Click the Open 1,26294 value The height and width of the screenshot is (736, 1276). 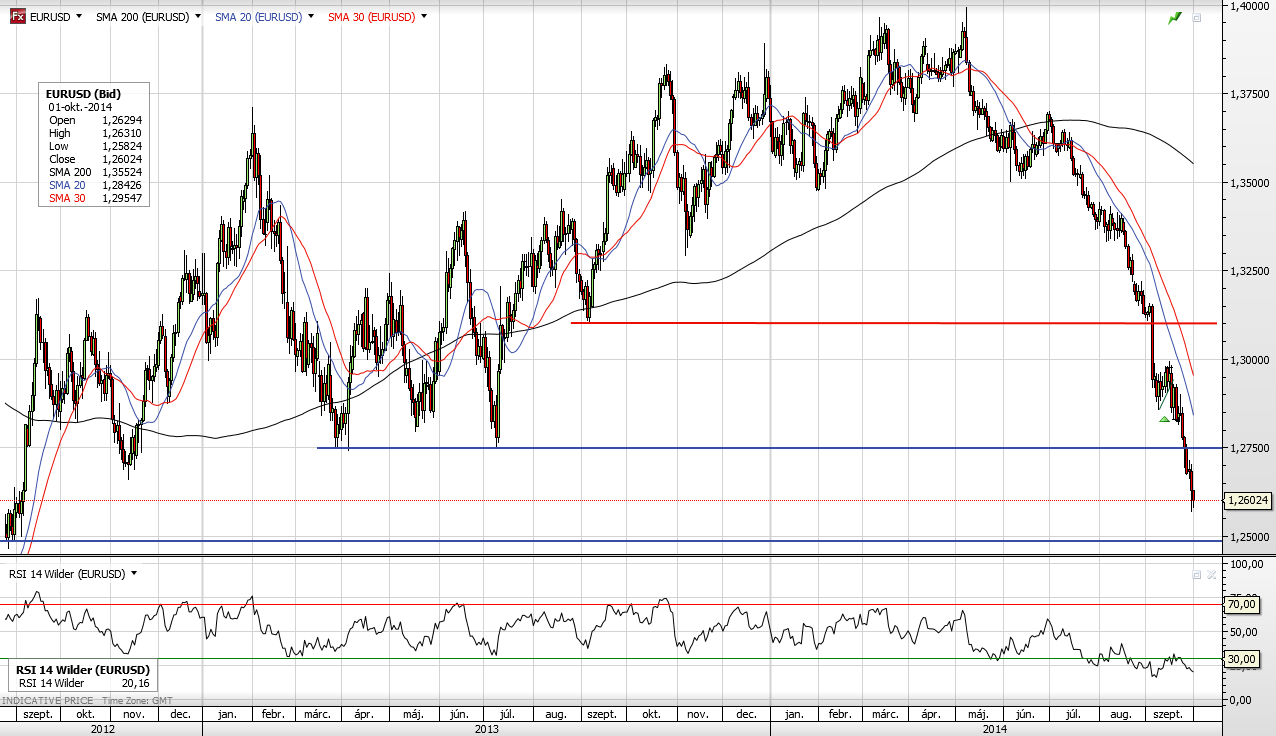pos(121,120)
